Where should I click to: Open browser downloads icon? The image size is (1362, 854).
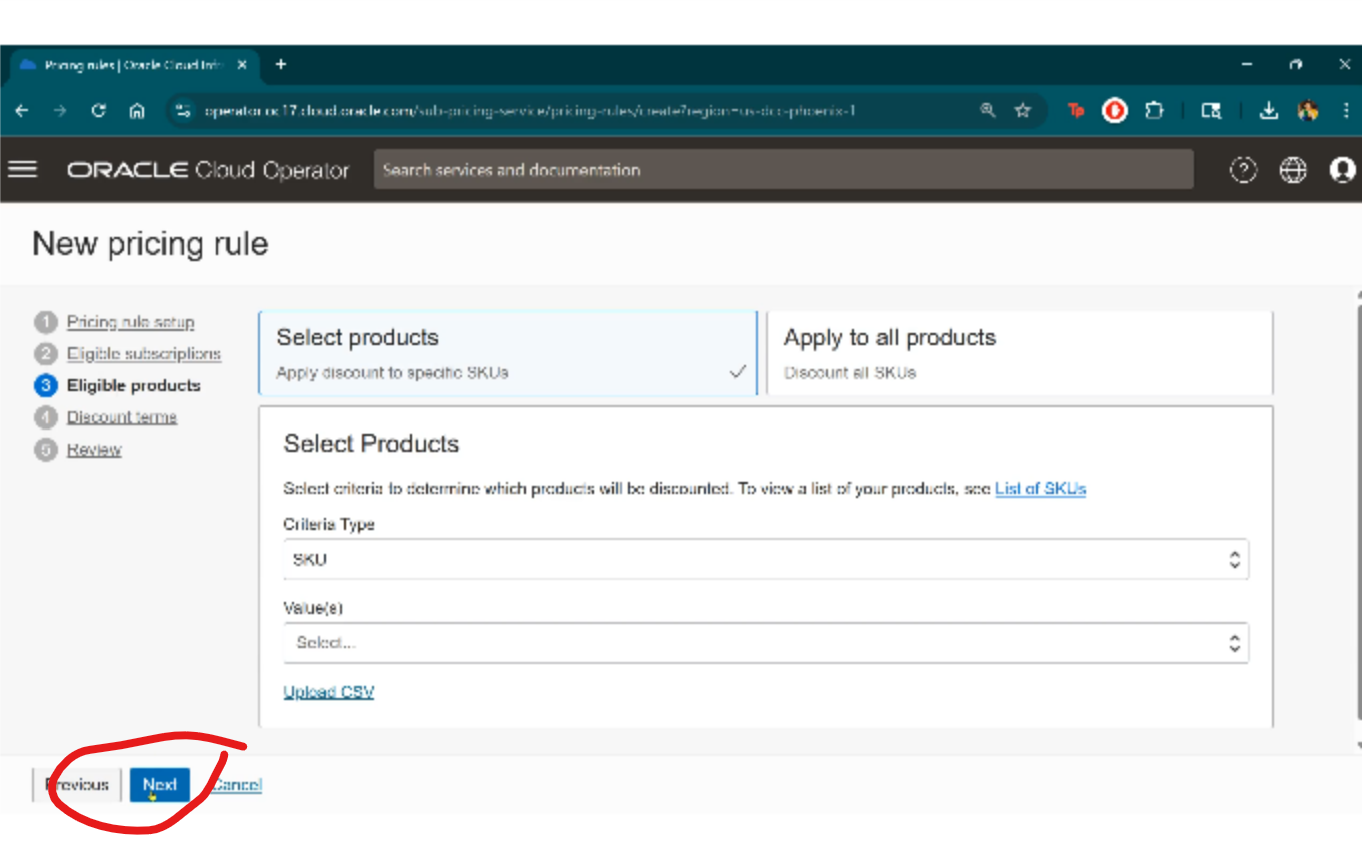click(x=1268, y=111)
